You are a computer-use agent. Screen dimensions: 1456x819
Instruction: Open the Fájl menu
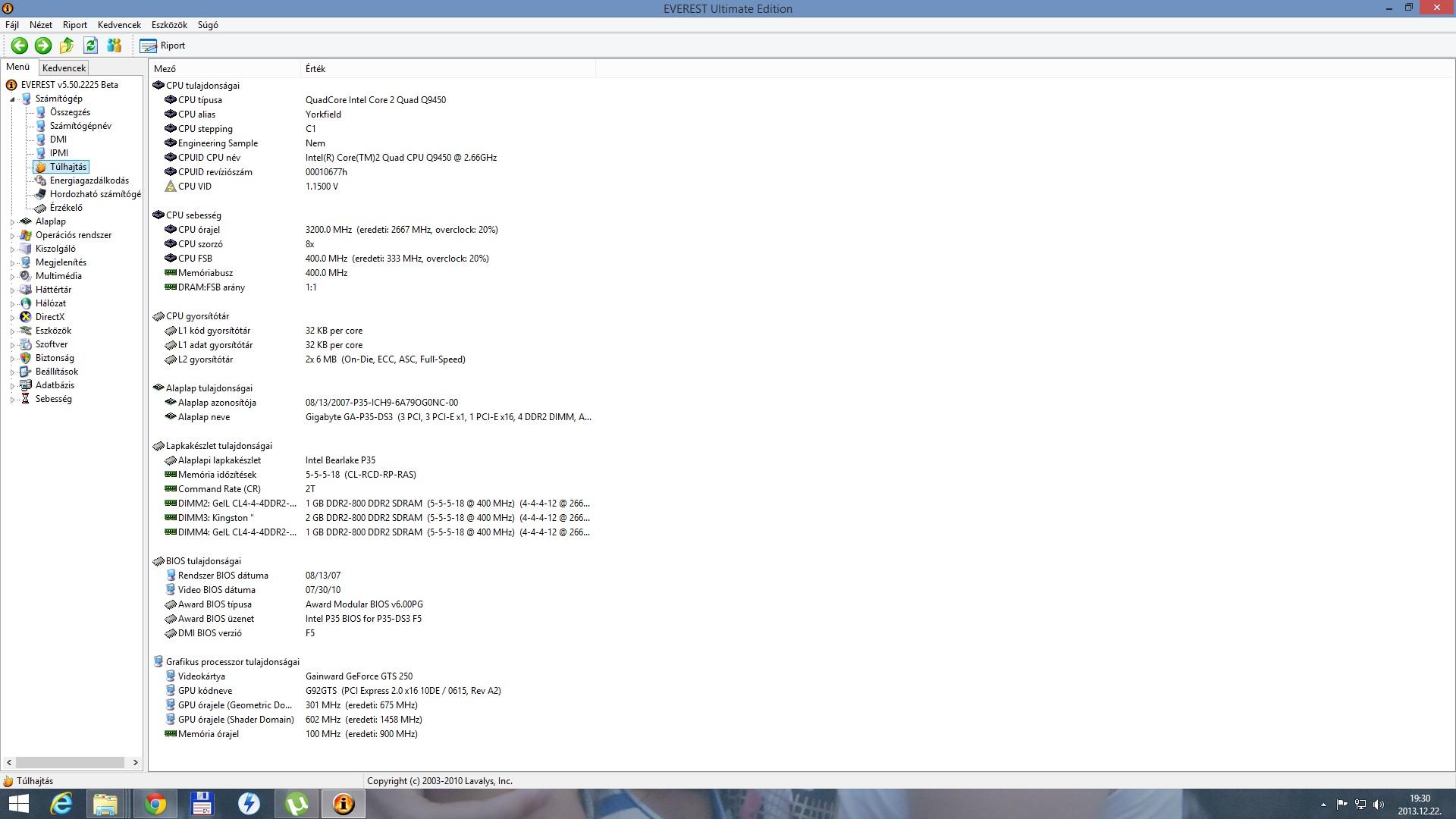[x=12, y=25]
